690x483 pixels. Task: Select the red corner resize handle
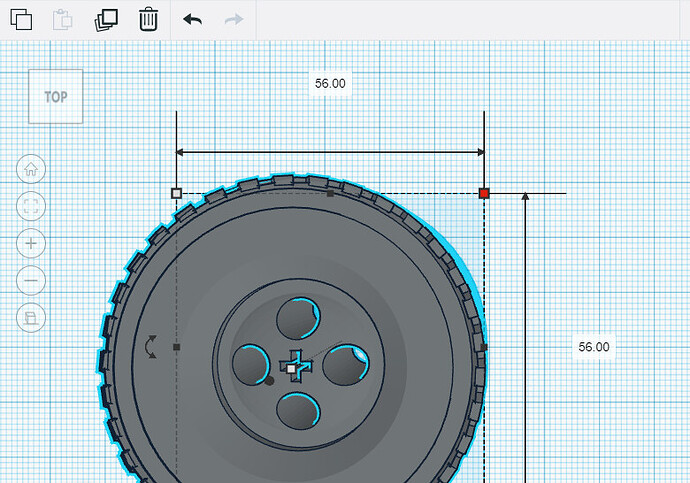coord(484,193)
